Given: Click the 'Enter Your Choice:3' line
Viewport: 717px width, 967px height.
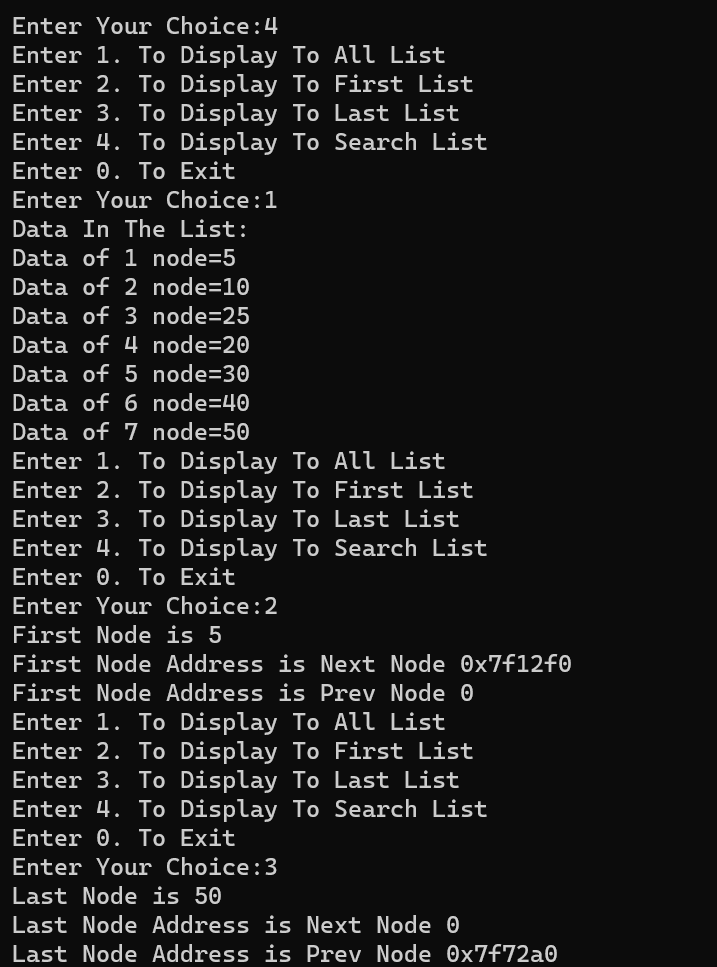Looking at the screenshot, I should (144, 867).
